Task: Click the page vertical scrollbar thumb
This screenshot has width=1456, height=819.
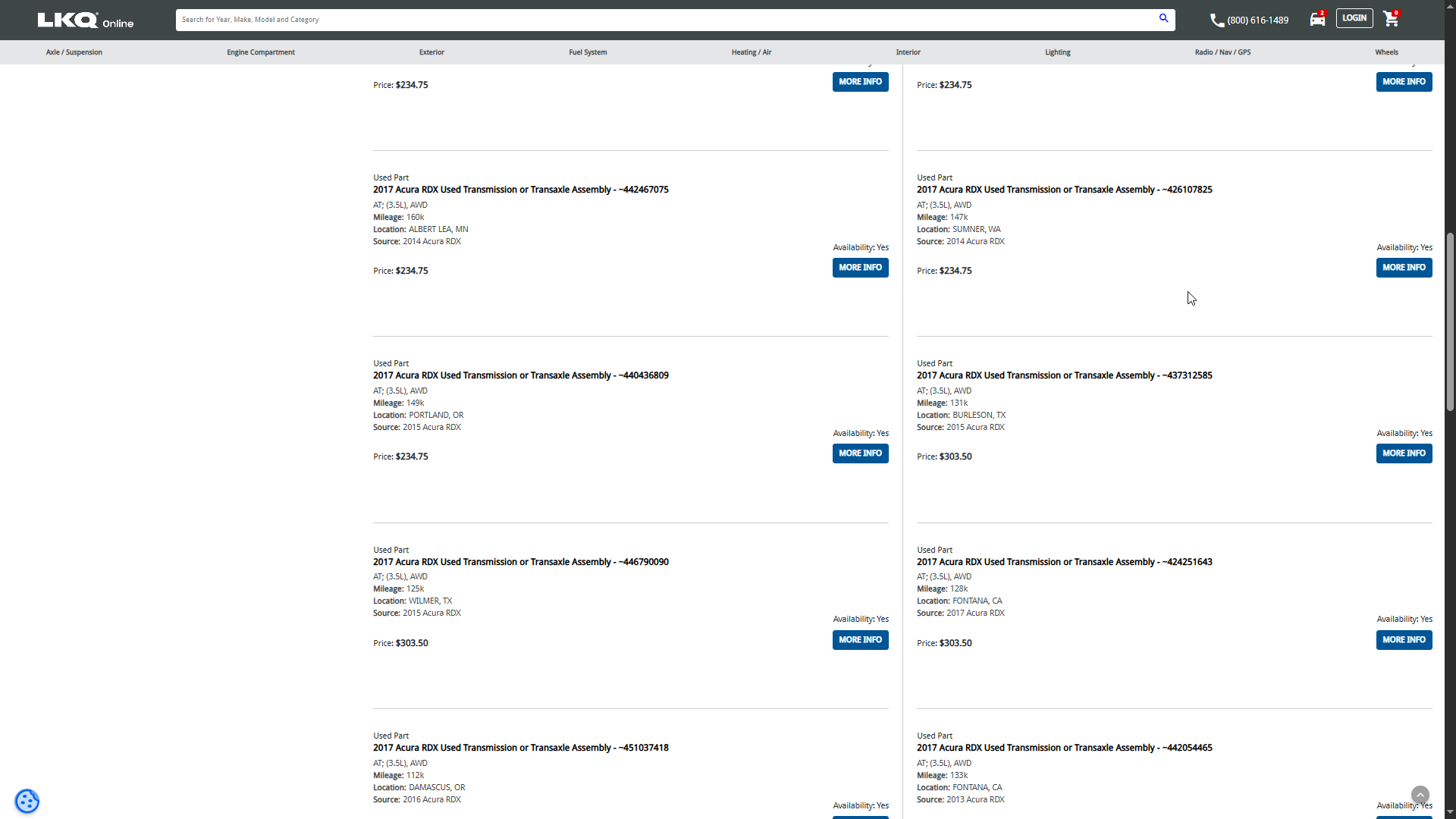Action: click(x=1450, y=322)
